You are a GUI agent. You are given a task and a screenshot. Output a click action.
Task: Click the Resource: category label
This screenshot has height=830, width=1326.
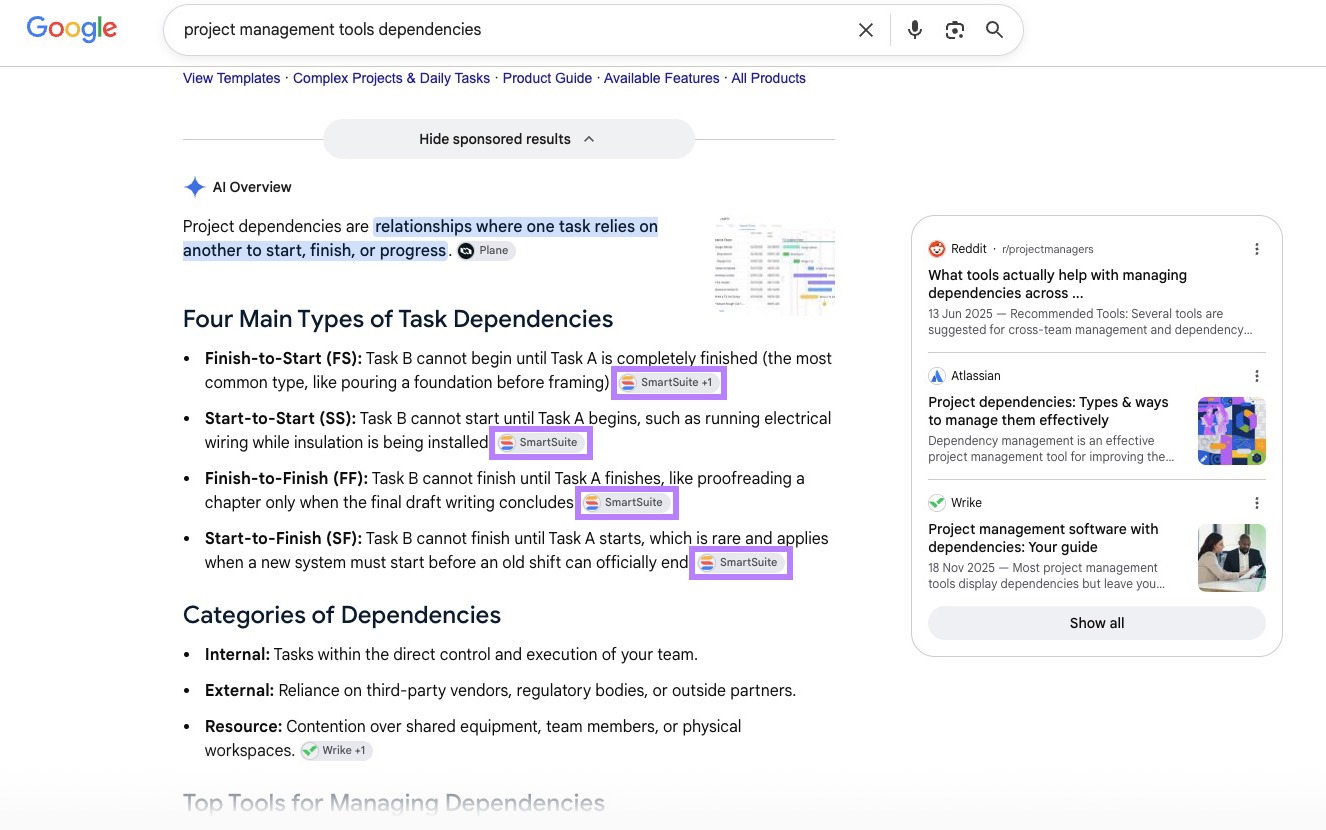[x=243, y=726]
